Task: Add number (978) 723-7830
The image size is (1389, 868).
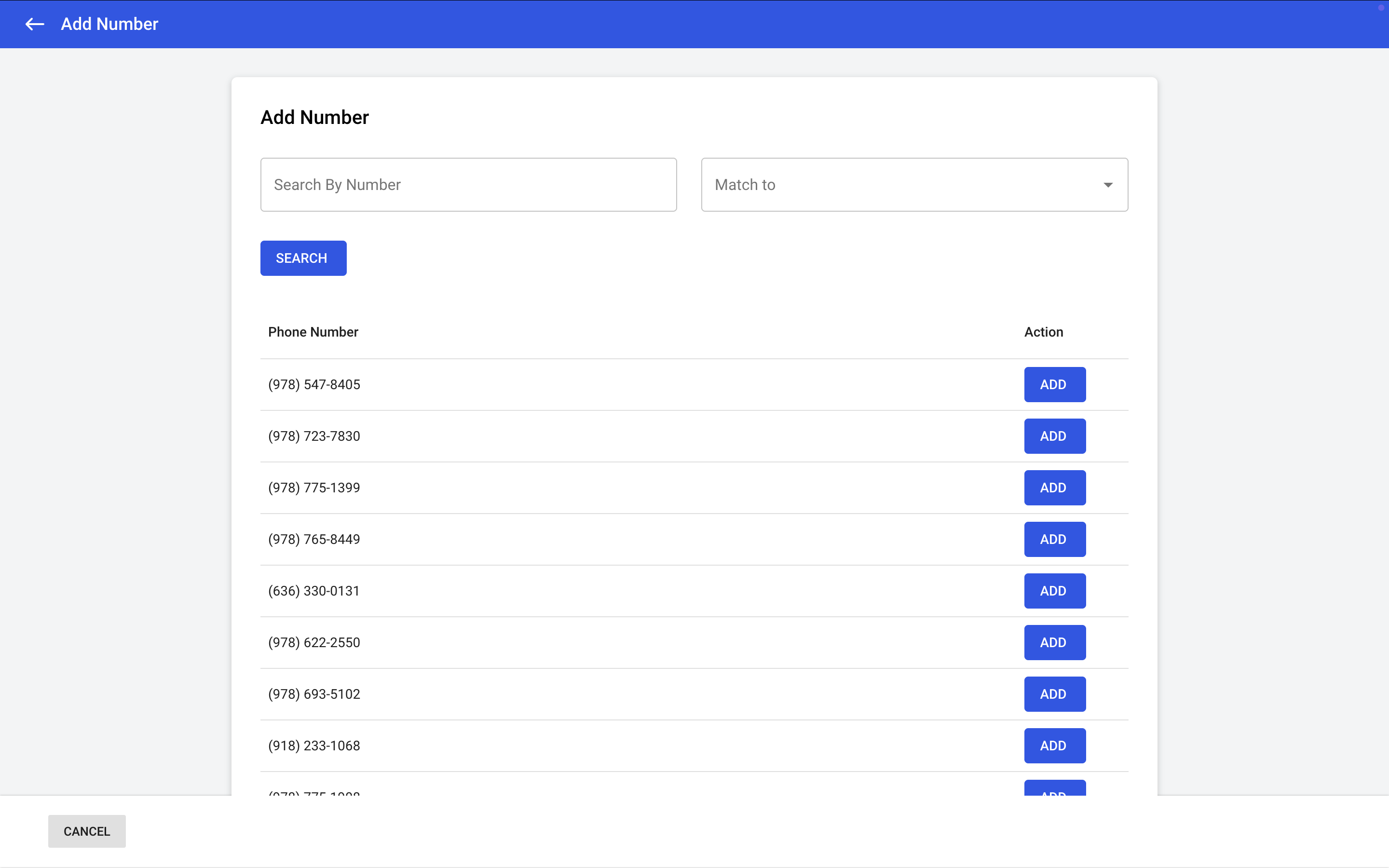Action: click(x=1054, y=436)
